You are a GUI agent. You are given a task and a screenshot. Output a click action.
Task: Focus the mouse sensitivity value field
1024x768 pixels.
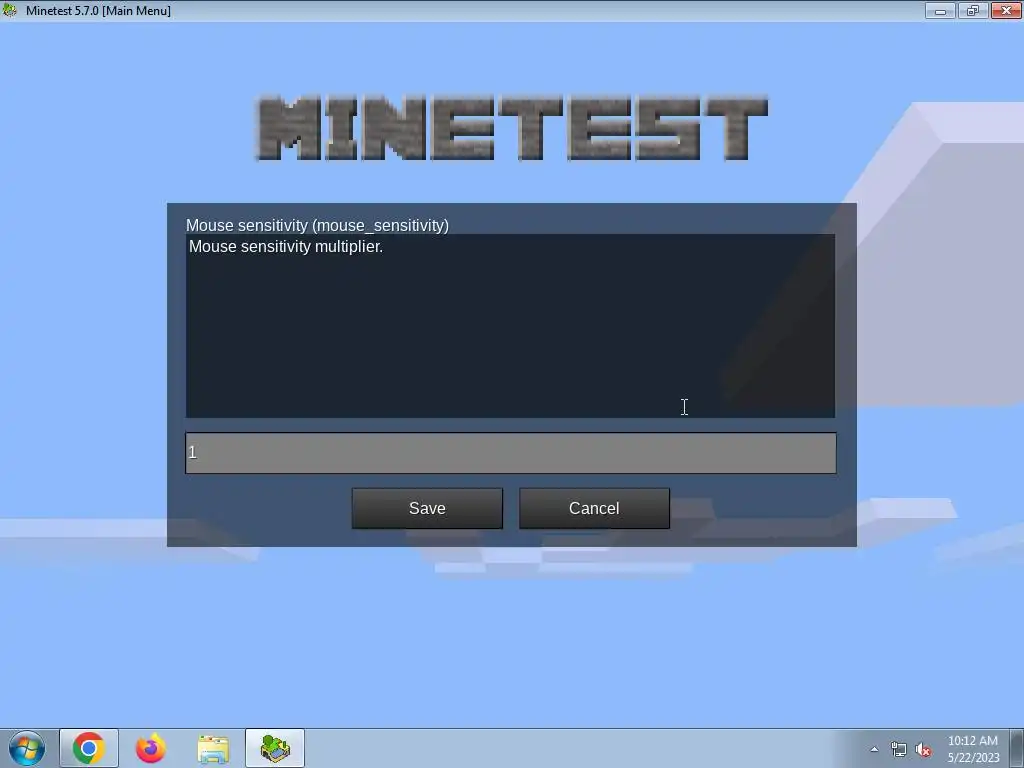click(x=511, y=453)
